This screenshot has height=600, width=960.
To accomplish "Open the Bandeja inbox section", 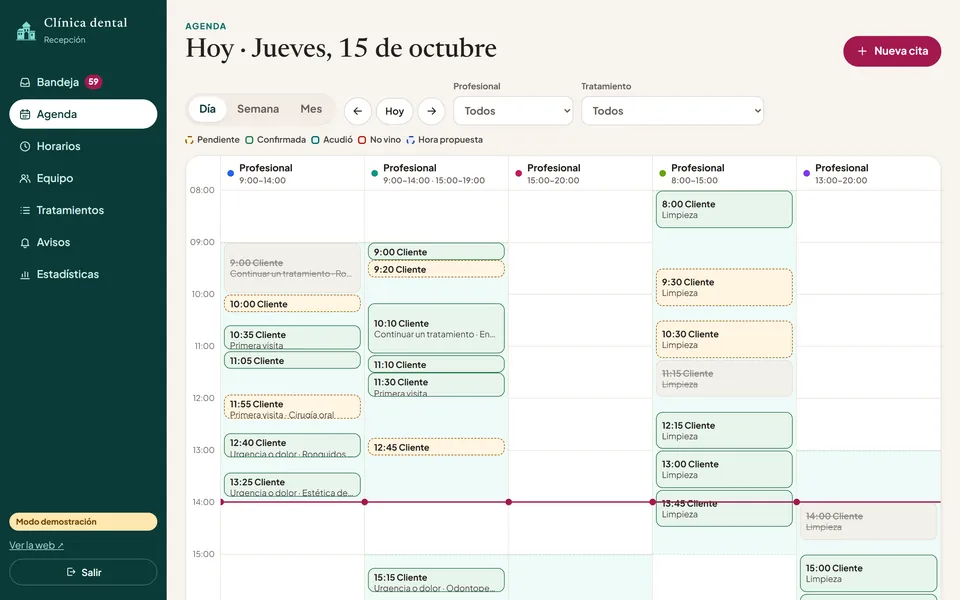I will tap(83, 82).
